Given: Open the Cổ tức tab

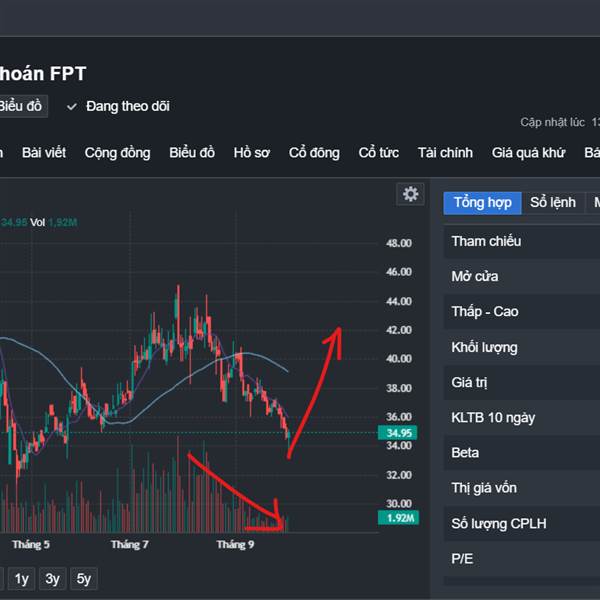Looking at the screenshot, I should 379,153.
